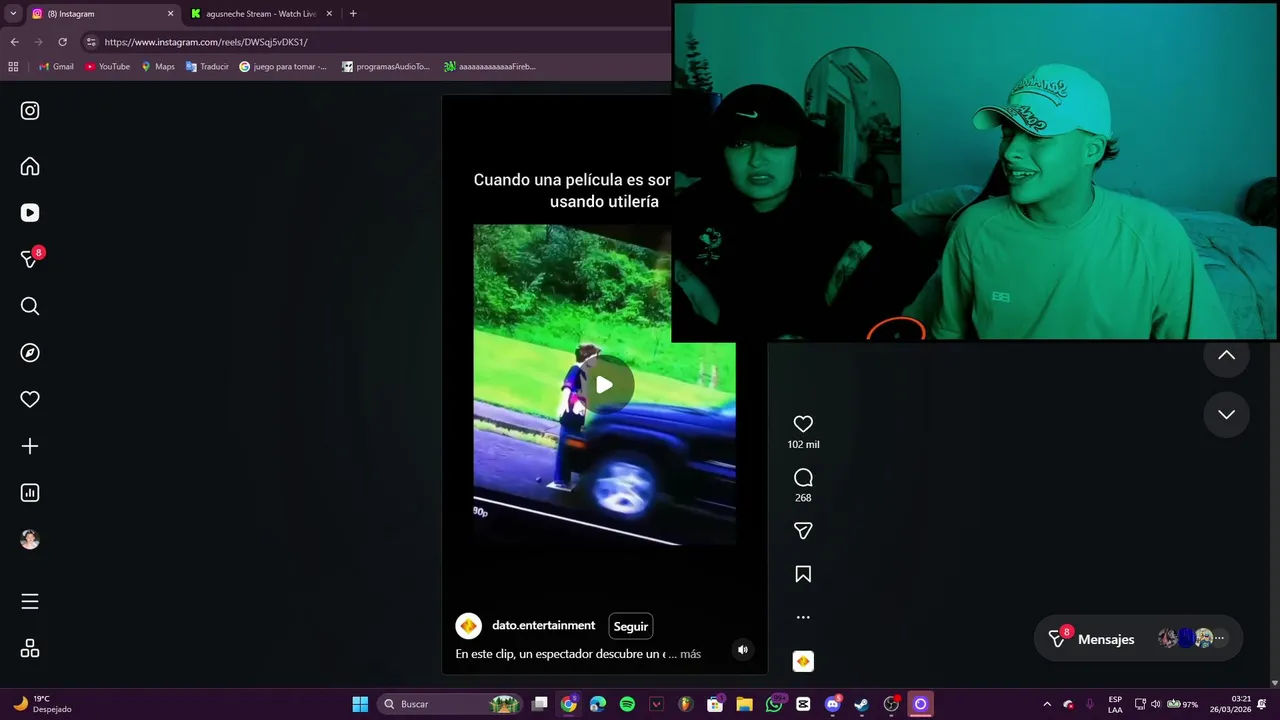View site information icon in address bar

91,42
